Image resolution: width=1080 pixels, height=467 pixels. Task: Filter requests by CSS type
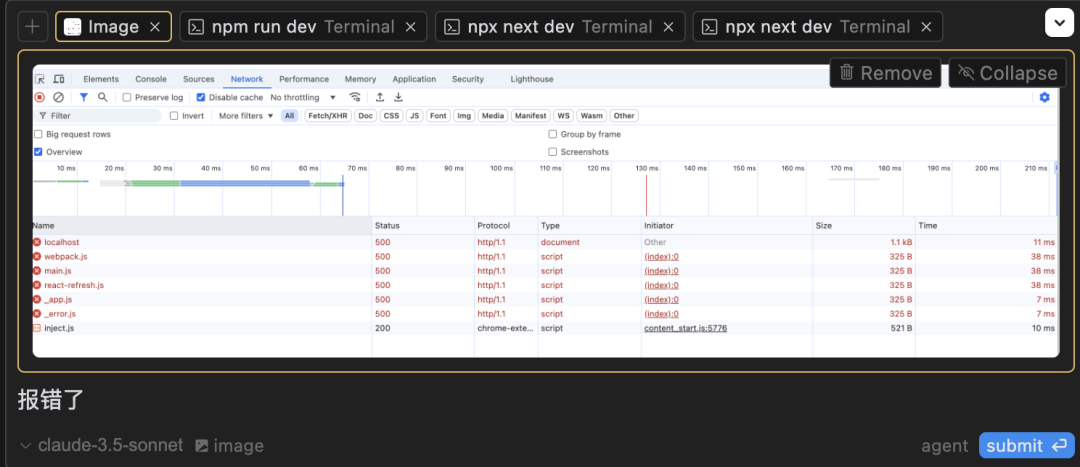point(391,116)
